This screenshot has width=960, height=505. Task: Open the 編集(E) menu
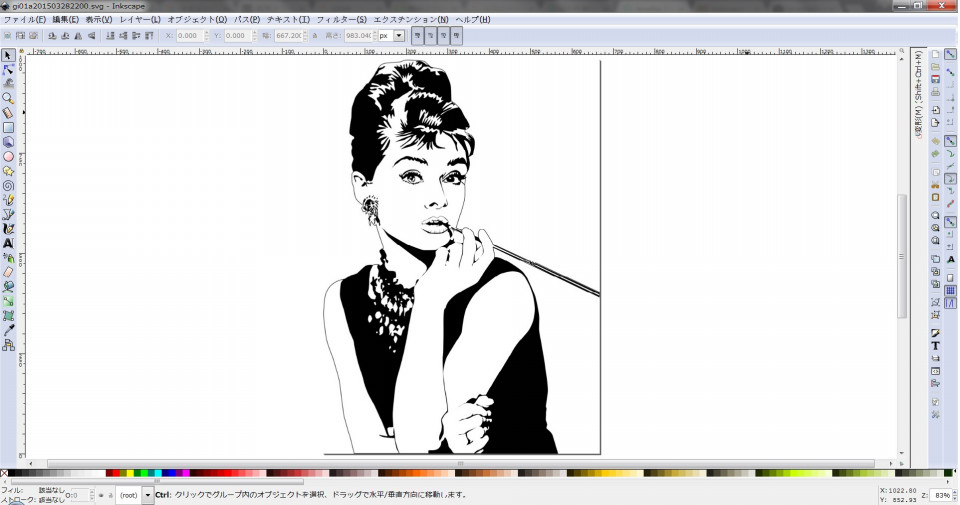pyautogui.click(x=66, y=20)
